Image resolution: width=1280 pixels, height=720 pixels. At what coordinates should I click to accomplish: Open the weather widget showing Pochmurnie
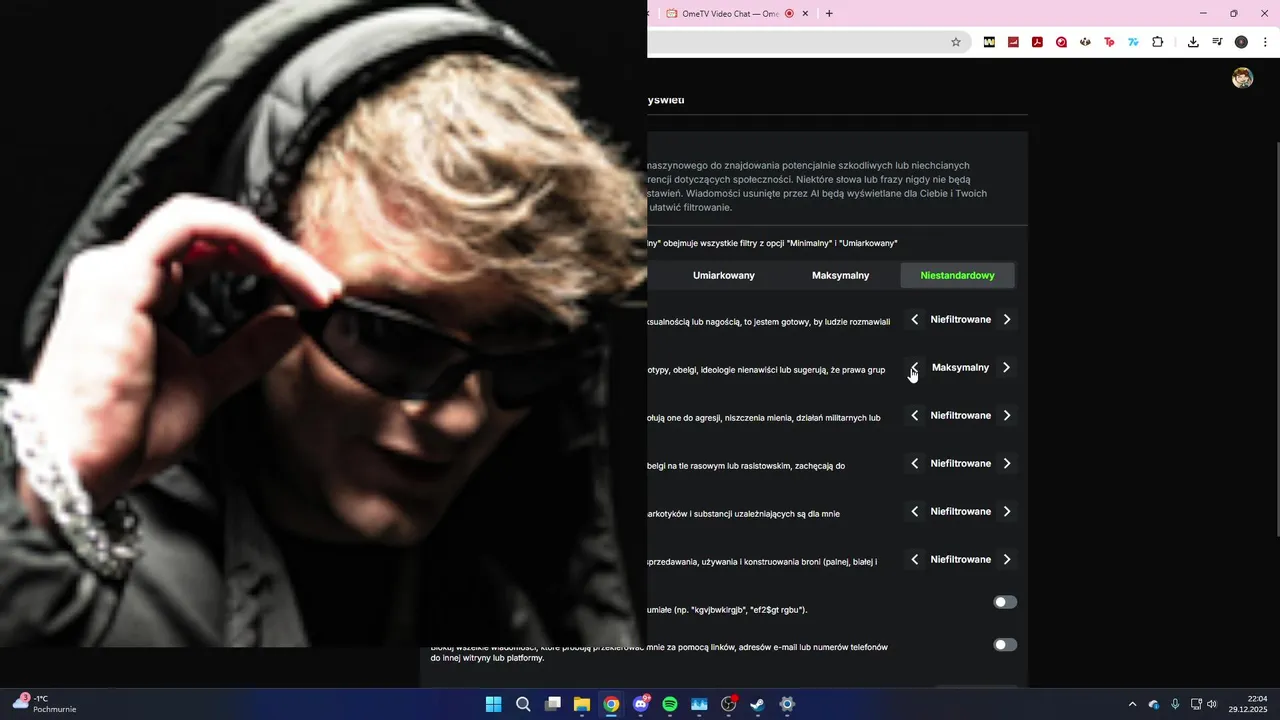tap(45, 704)
